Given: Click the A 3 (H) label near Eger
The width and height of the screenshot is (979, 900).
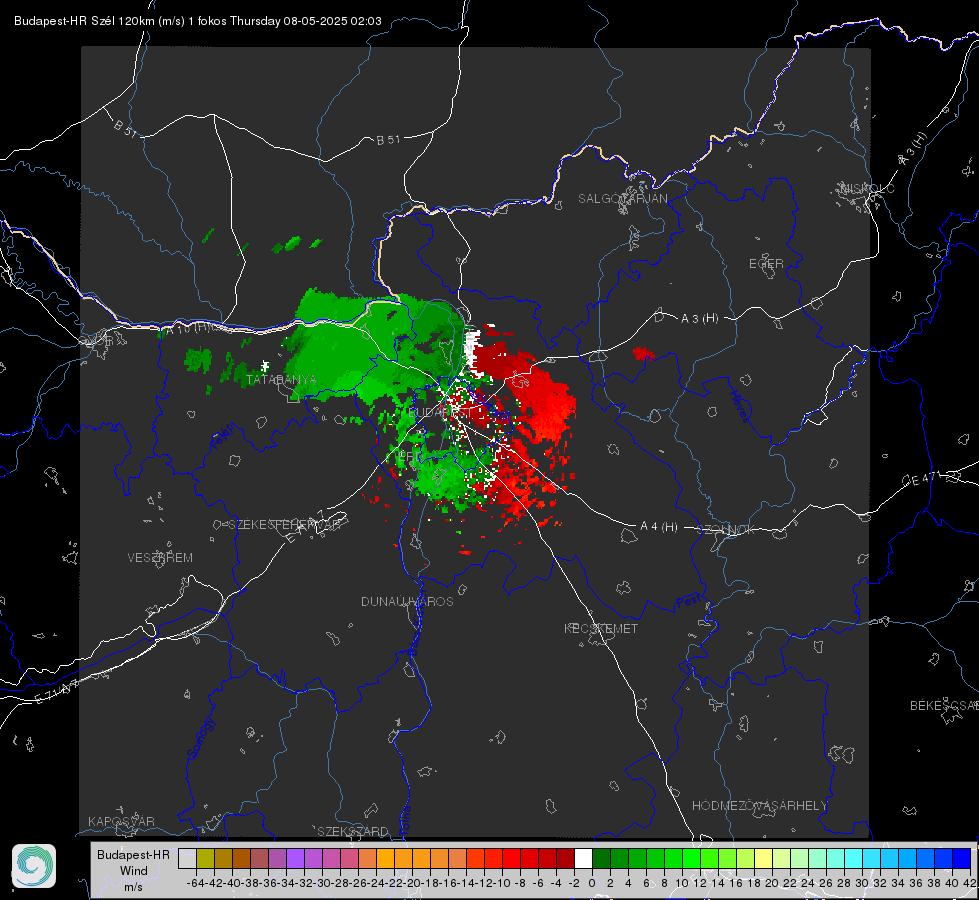Looking at the screenshot, I should click(699, 318).
